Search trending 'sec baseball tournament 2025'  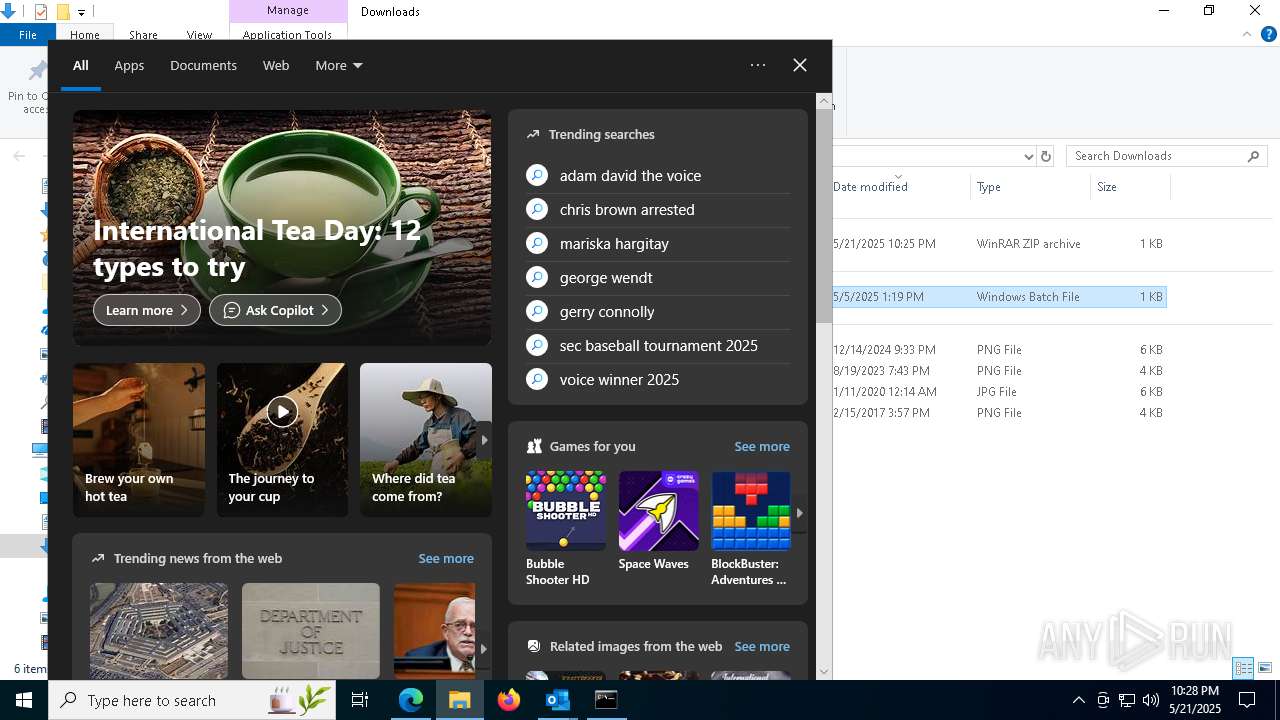click(x=658, y=346)
